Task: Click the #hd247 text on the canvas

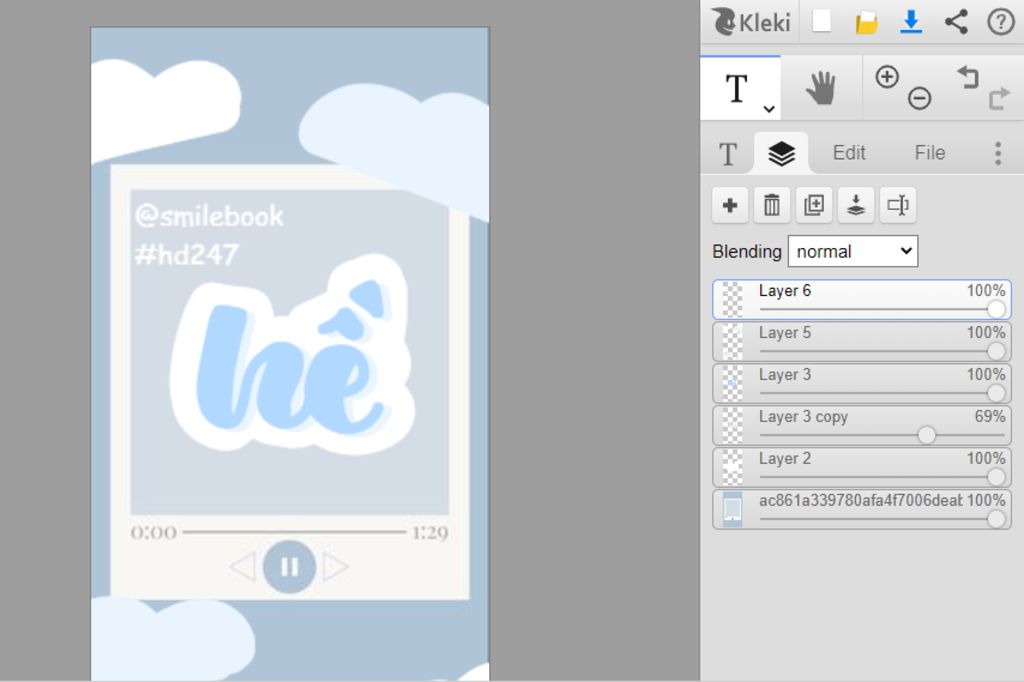Action: tap(186, 254)
